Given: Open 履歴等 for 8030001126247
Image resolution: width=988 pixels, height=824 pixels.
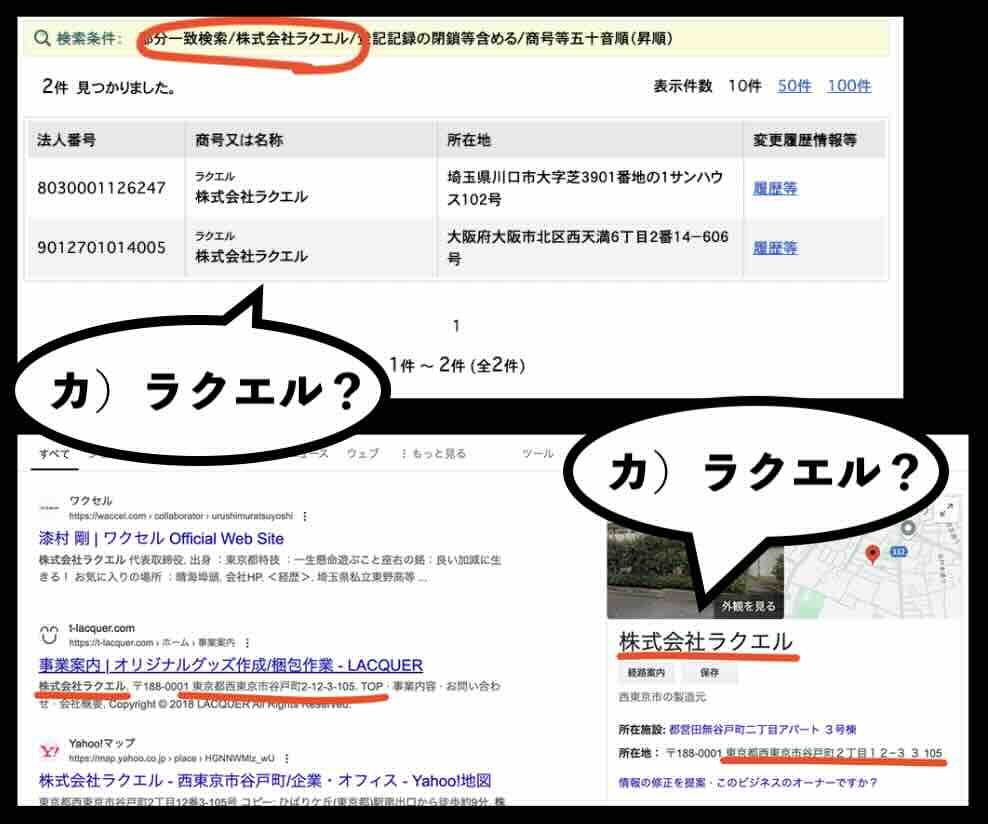Looking at the screenshot, I should 775,188.
